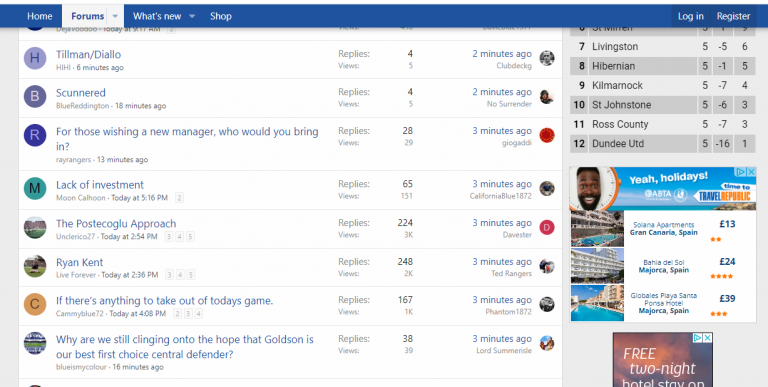Click blueismycolour's avatar on Goldson thread
Image resolution: width=768 pixels, height=387 pixels.
tap(35, 343)
